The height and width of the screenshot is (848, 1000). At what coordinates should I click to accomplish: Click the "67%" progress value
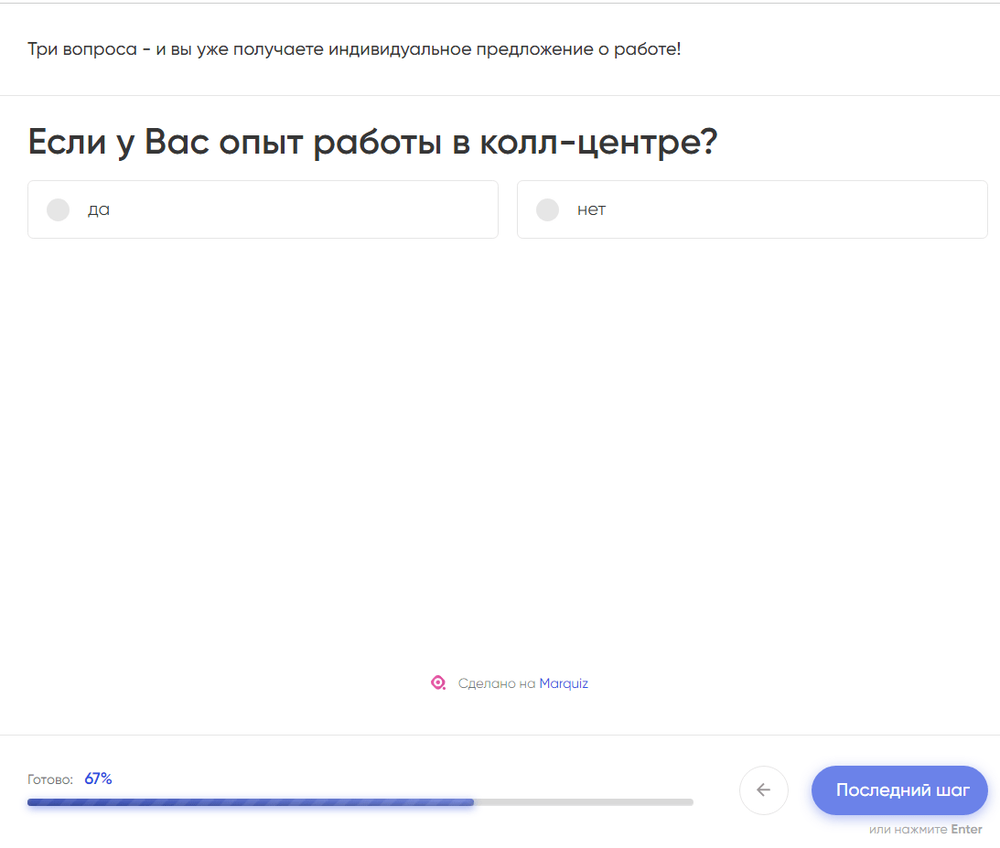point(98,779)
